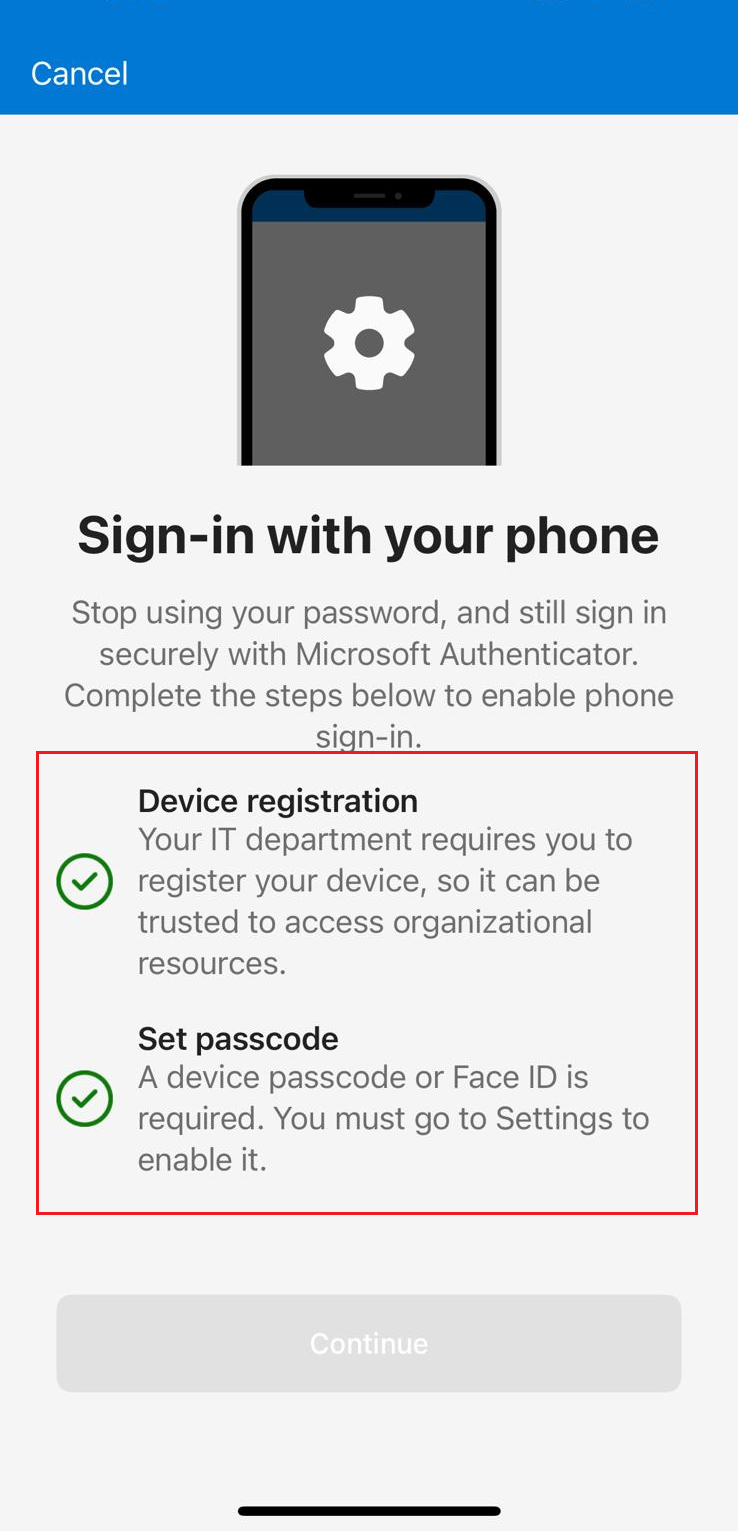This screenshot has height=1531, width=738.
Task: Tap the "organizational" word in registration text
Action: (492, 922)
